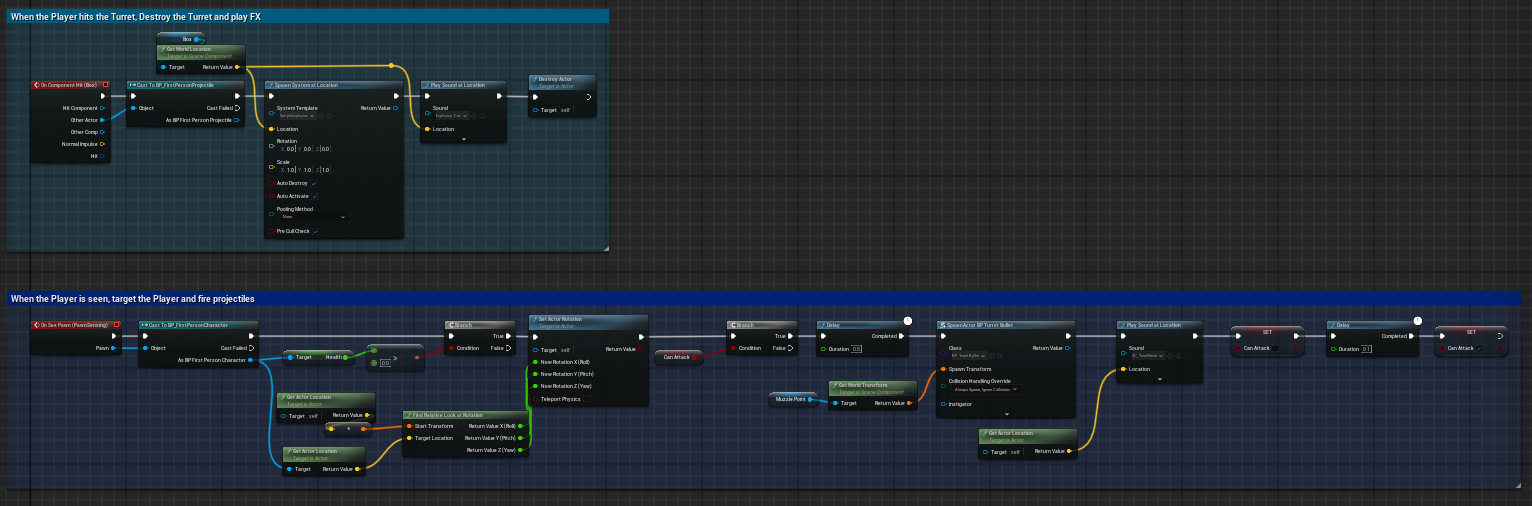Click the browse magnifier beside Explosion_Cue sound
The height and width of the screenshot is (506, 1532).
tap(482, 116)
